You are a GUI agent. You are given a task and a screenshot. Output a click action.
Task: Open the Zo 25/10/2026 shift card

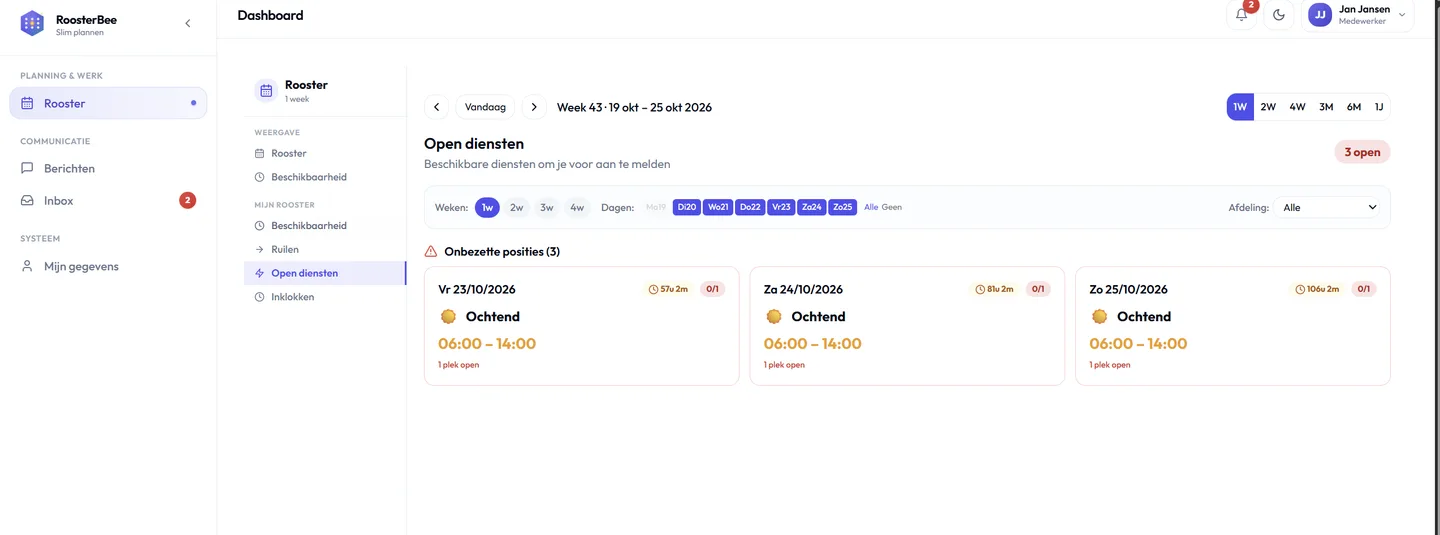1233,326
